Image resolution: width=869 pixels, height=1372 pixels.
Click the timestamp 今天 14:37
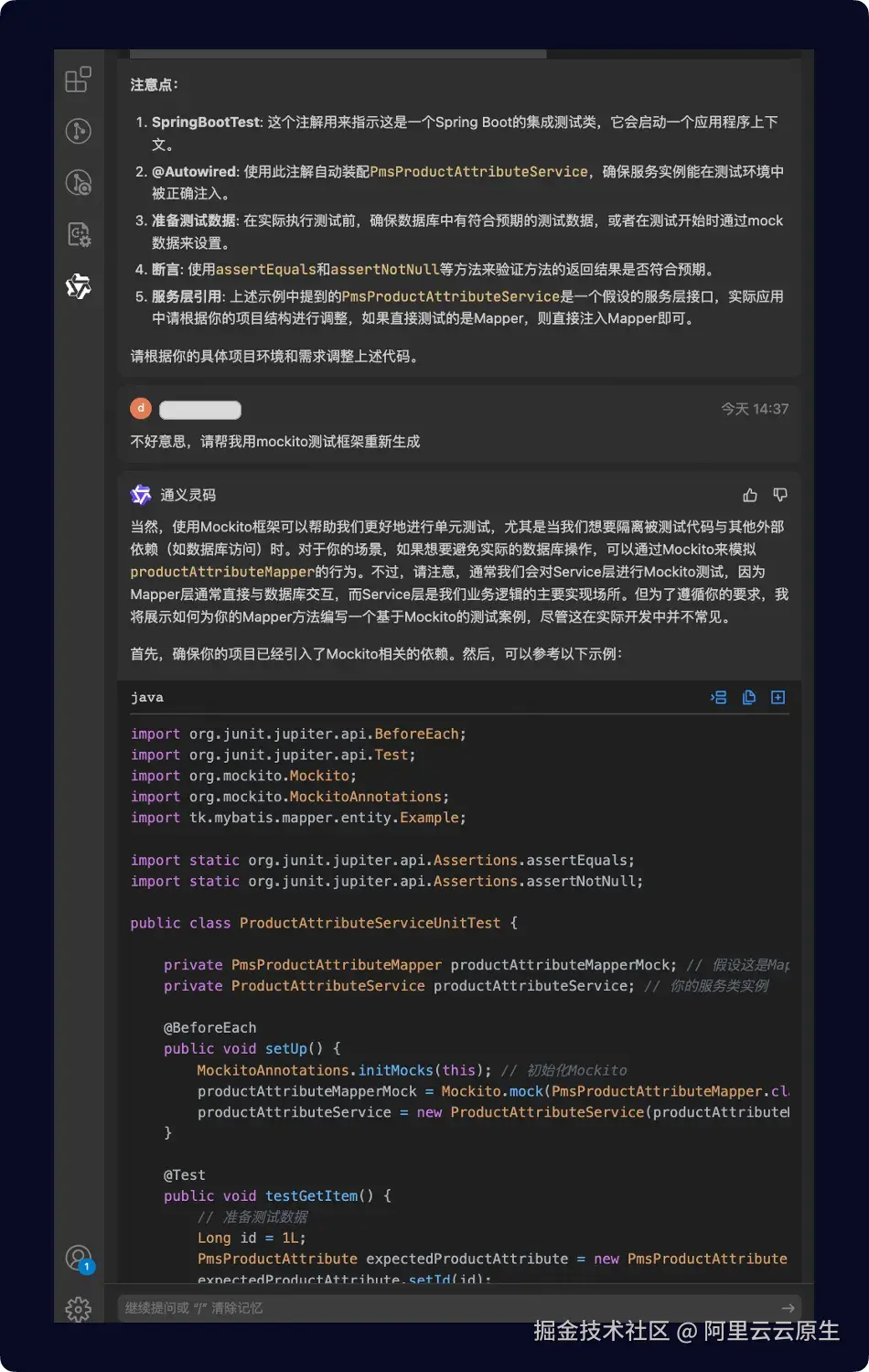(755, 409)
